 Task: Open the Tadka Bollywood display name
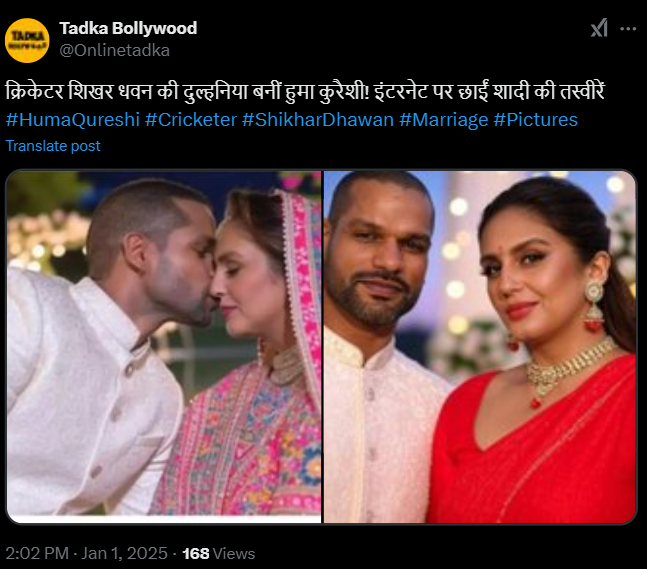128,28
